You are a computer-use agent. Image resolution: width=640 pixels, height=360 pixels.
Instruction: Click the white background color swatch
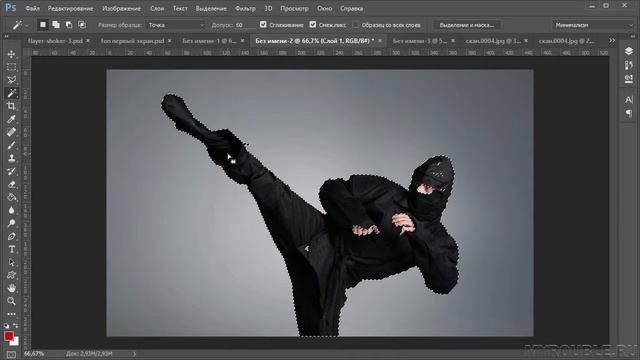16,343
